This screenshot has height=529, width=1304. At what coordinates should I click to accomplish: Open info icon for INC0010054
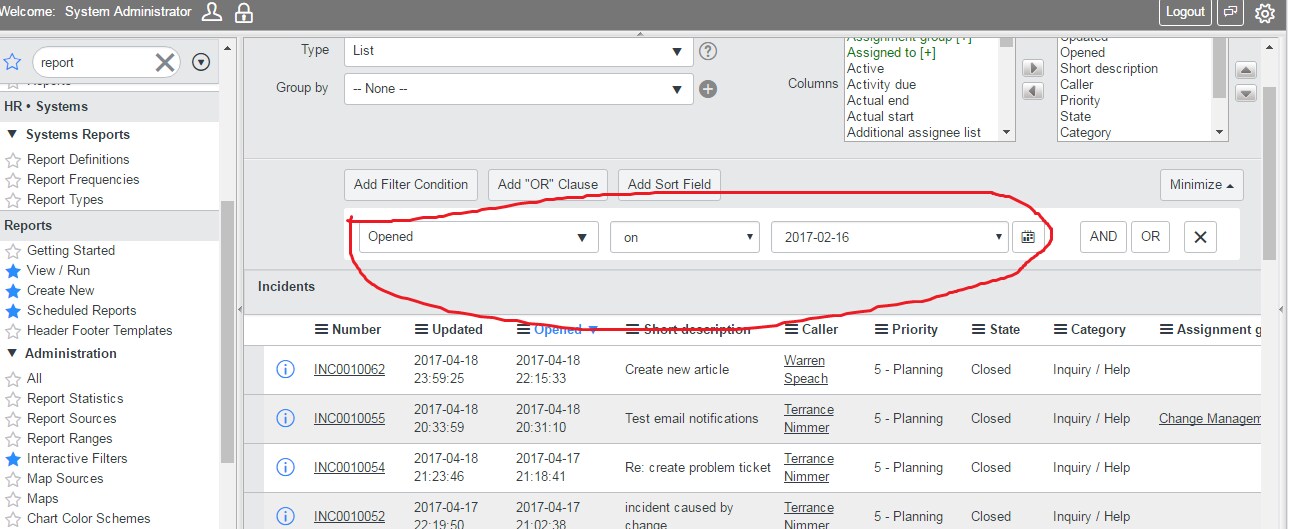[285, 468]
